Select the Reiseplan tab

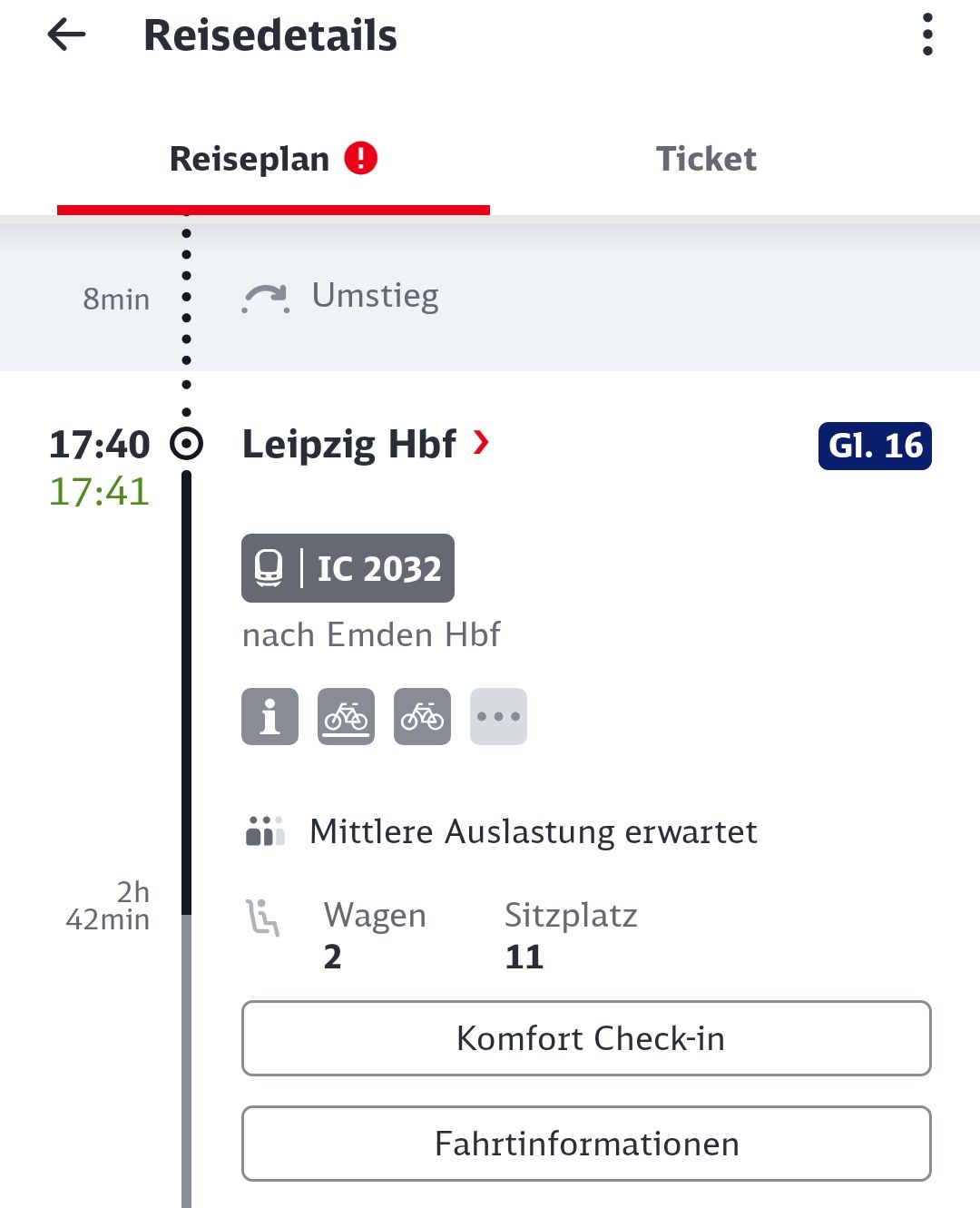point(273,159)
